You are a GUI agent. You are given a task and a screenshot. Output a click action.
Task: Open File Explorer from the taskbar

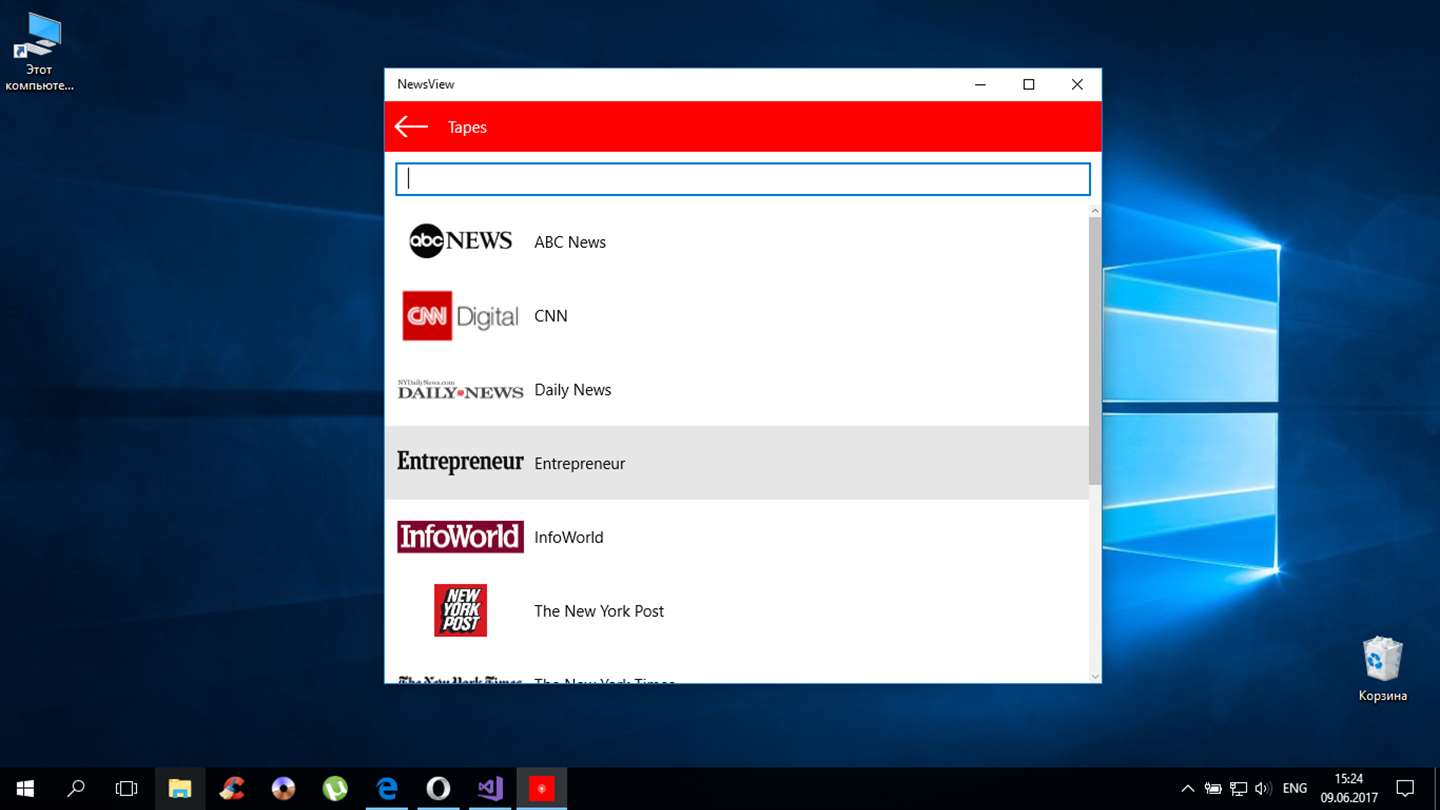point(180,789)
